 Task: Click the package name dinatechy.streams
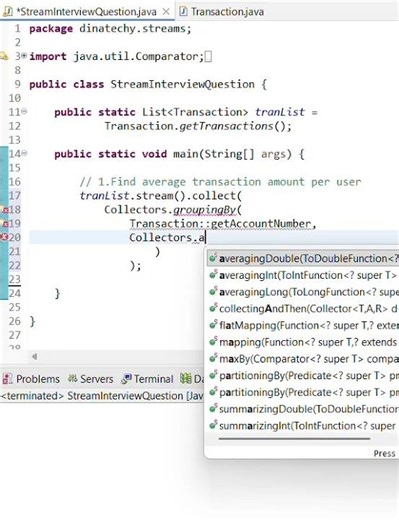(133, 29)
